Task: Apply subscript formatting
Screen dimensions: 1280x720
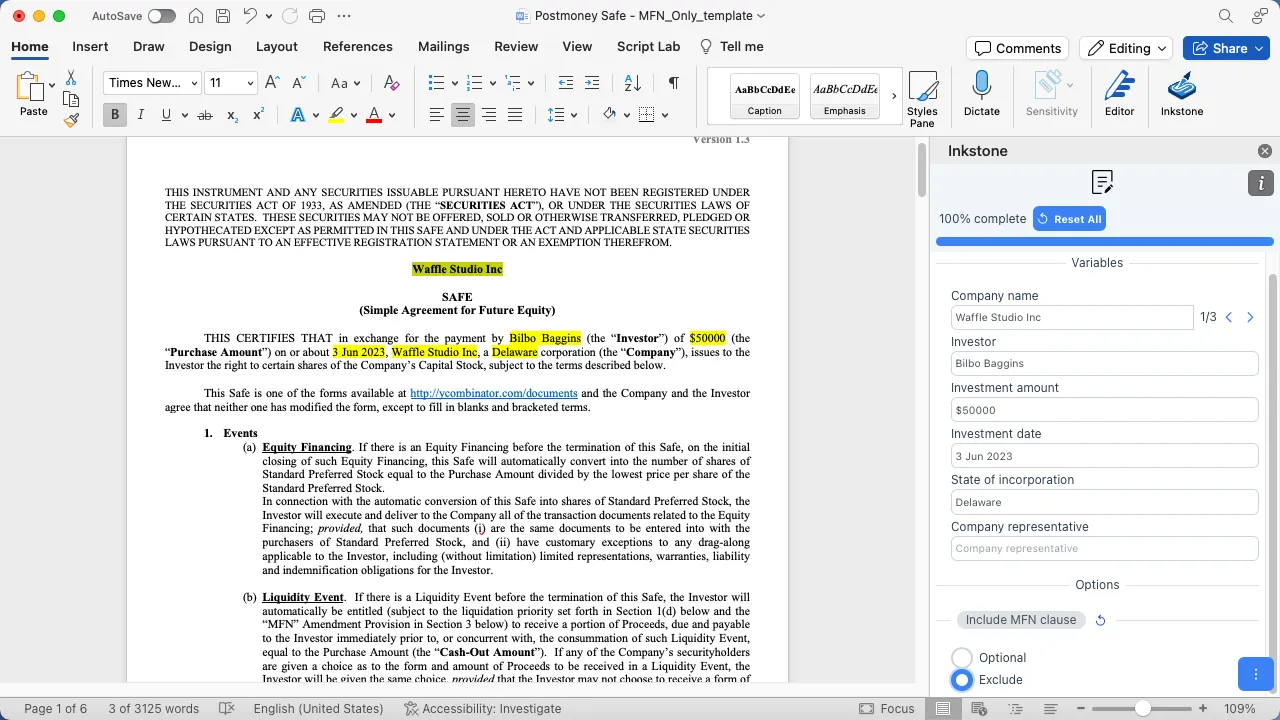Action: [232, 115]
